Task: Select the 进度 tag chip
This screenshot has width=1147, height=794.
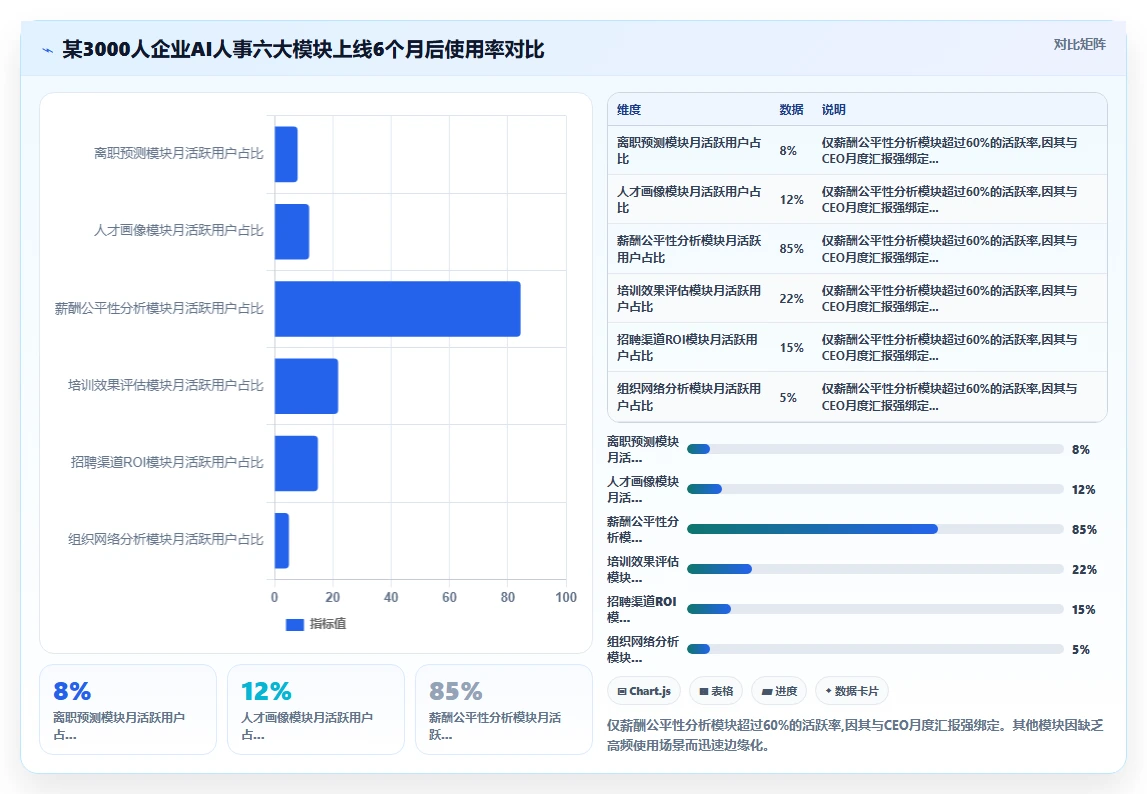Action: click(779, 691)
